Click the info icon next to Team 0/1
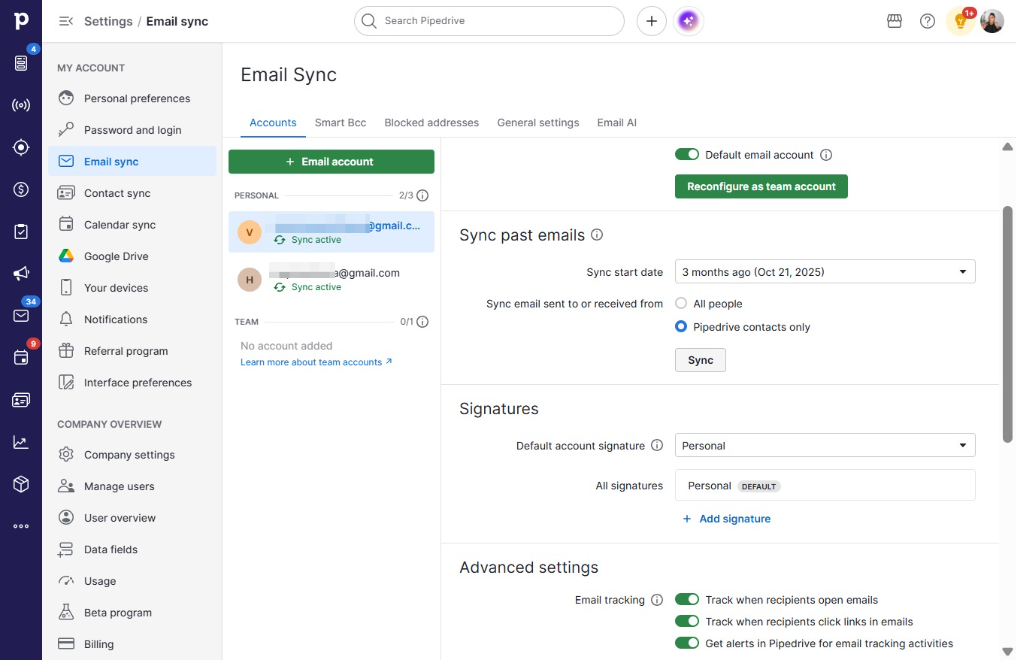1016x660 pixels. (x=422, y=321)
